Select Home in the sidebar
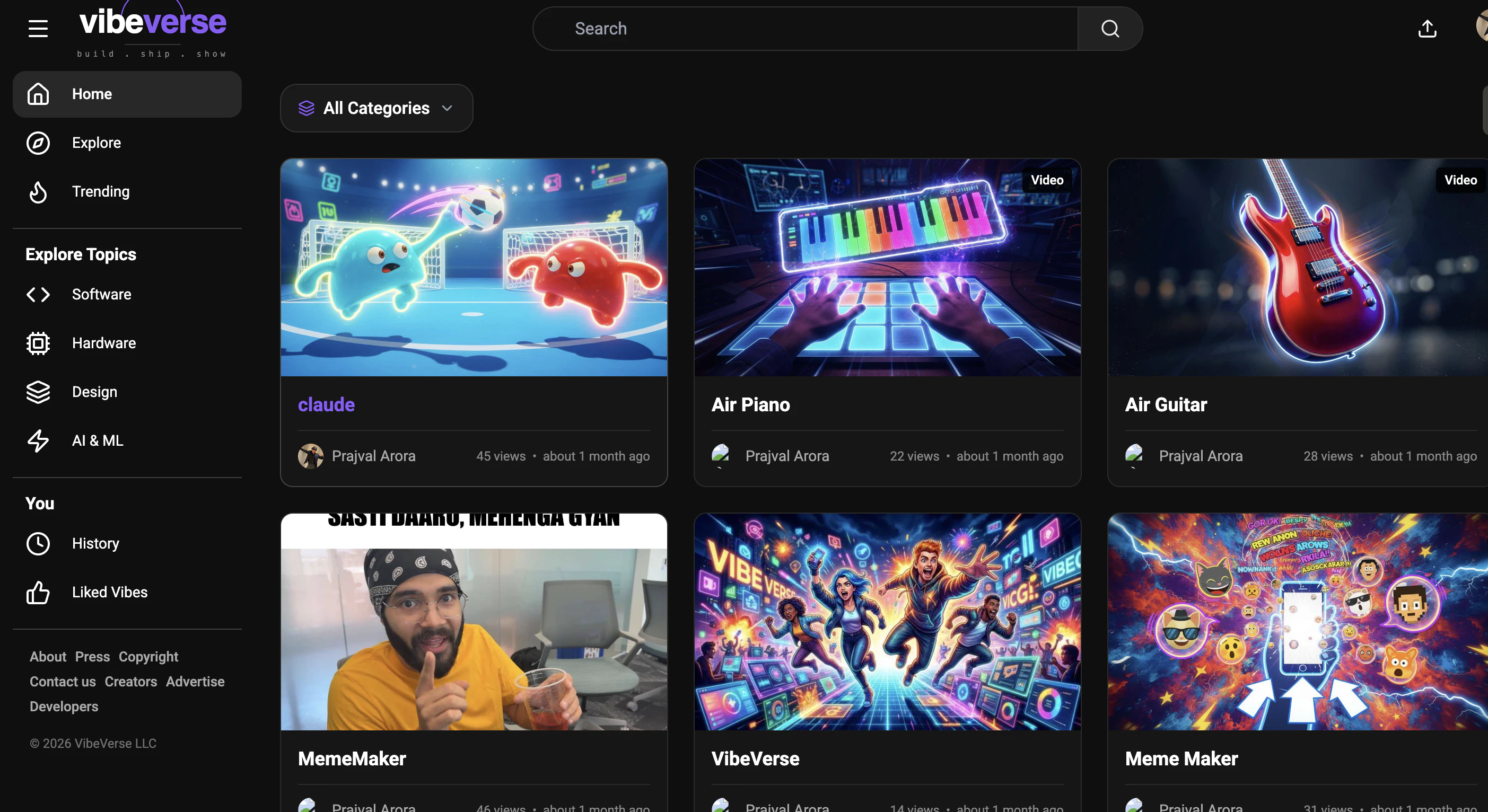Viewport: 1488px width, 812px height. [127, 94]
